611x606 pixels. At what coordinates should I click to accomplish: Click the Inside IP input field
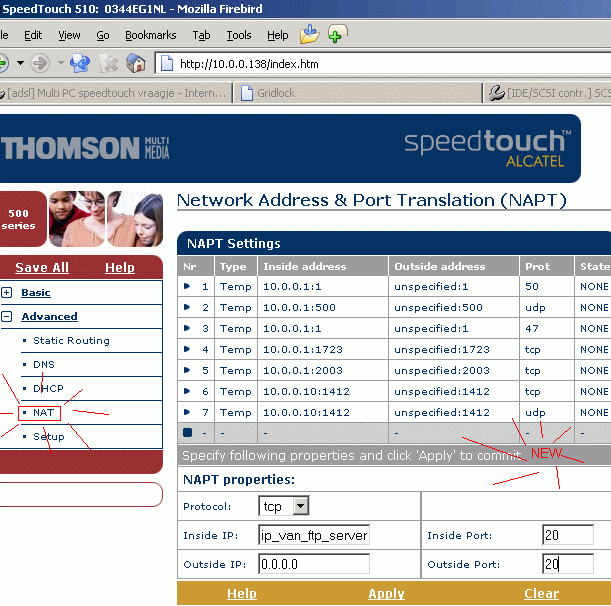pyautogui.click(x=314, y=535)
